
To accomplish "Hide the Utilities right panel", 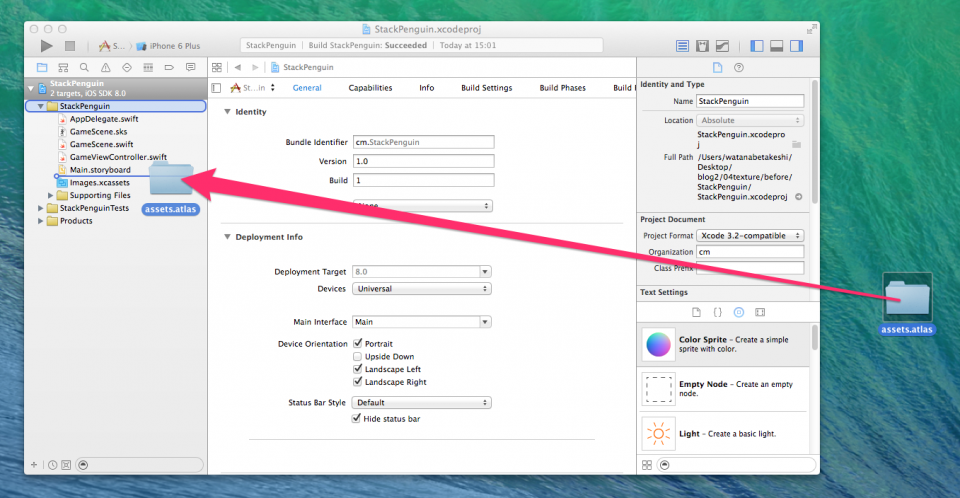I will pyautogui.click(x=796, y=46).
